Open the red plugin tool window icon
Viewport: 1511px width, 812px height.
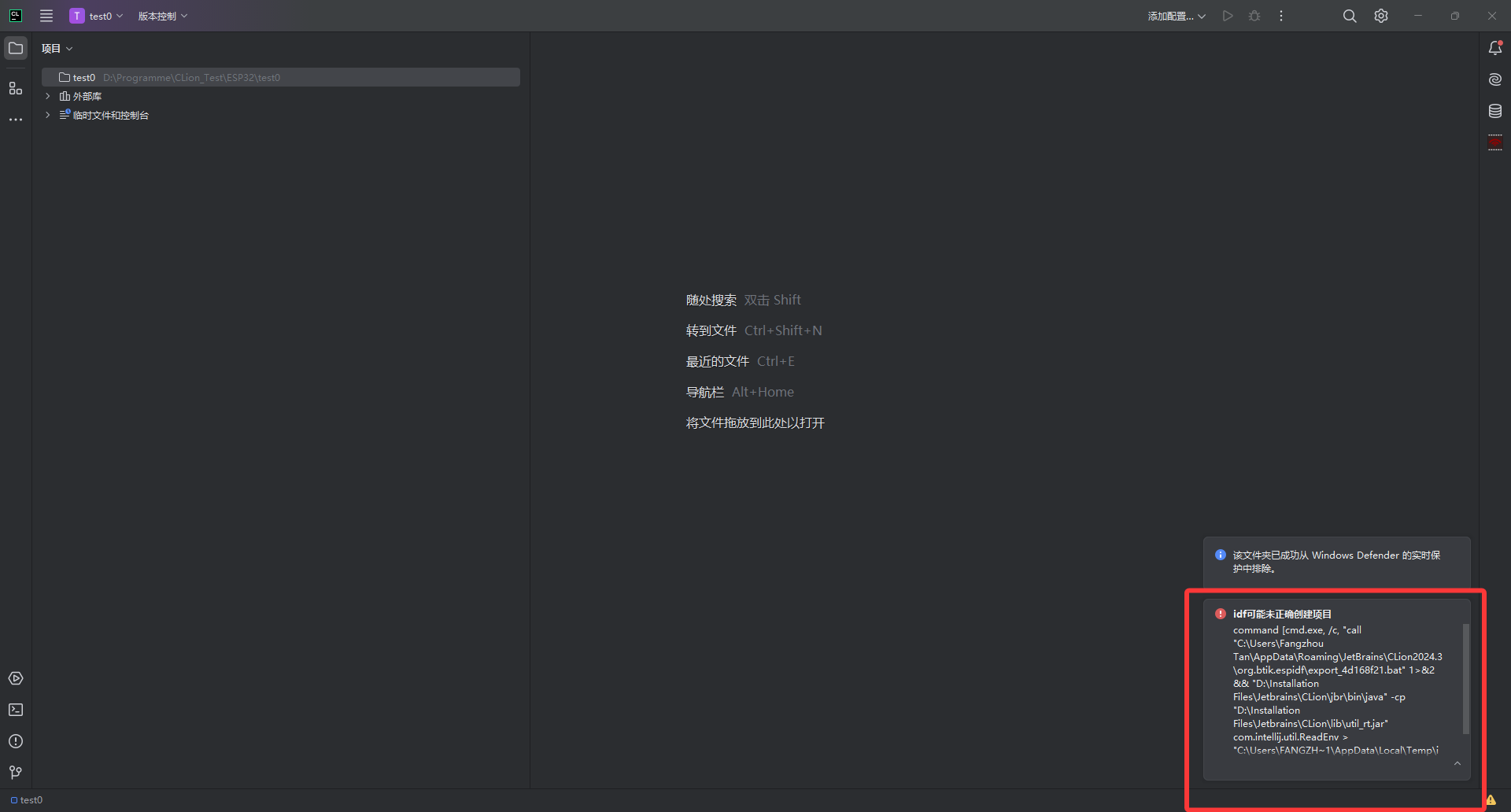point(1495,142)
